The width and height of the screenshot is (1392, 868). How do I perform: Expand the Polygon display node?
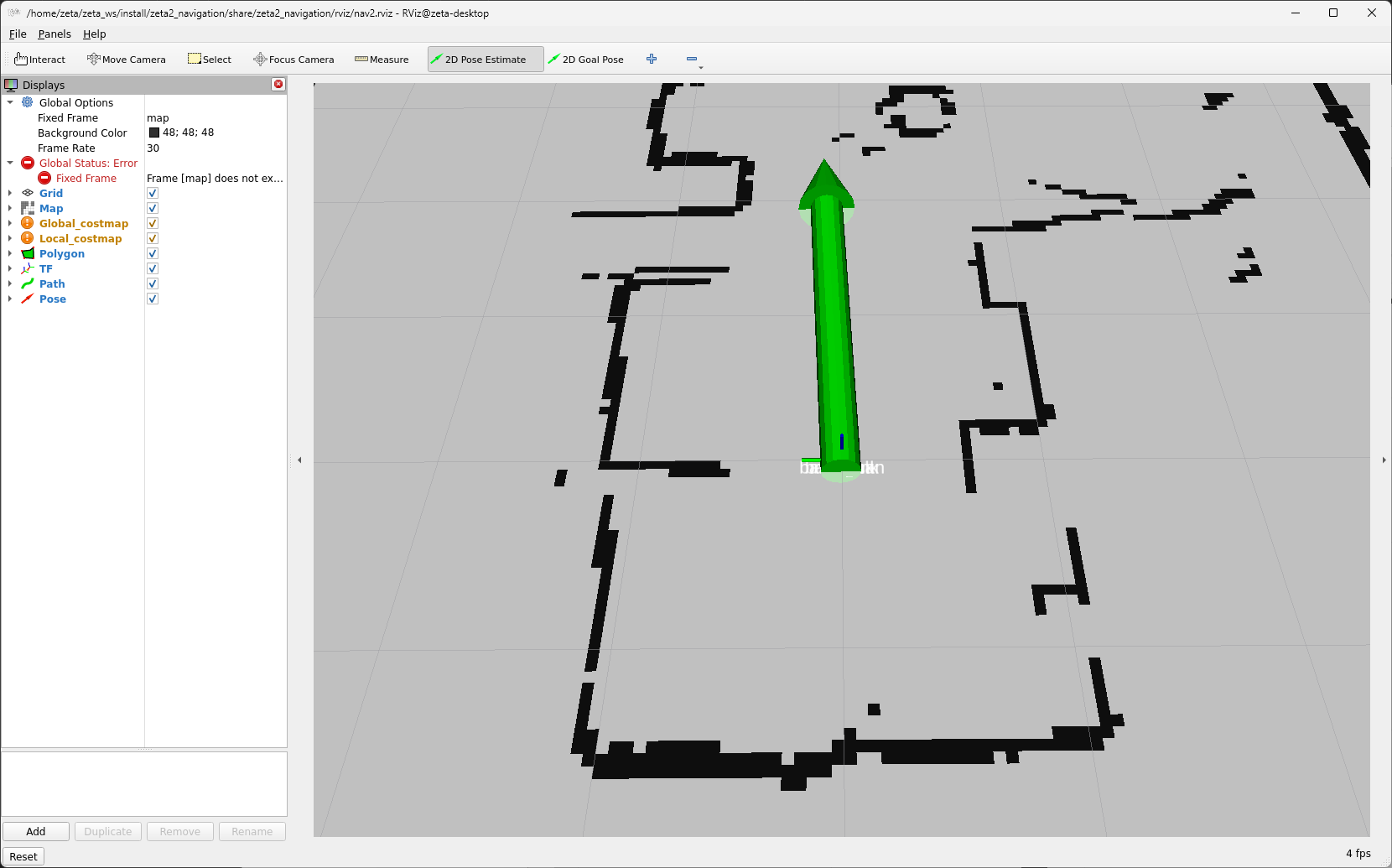coord(10,253)
